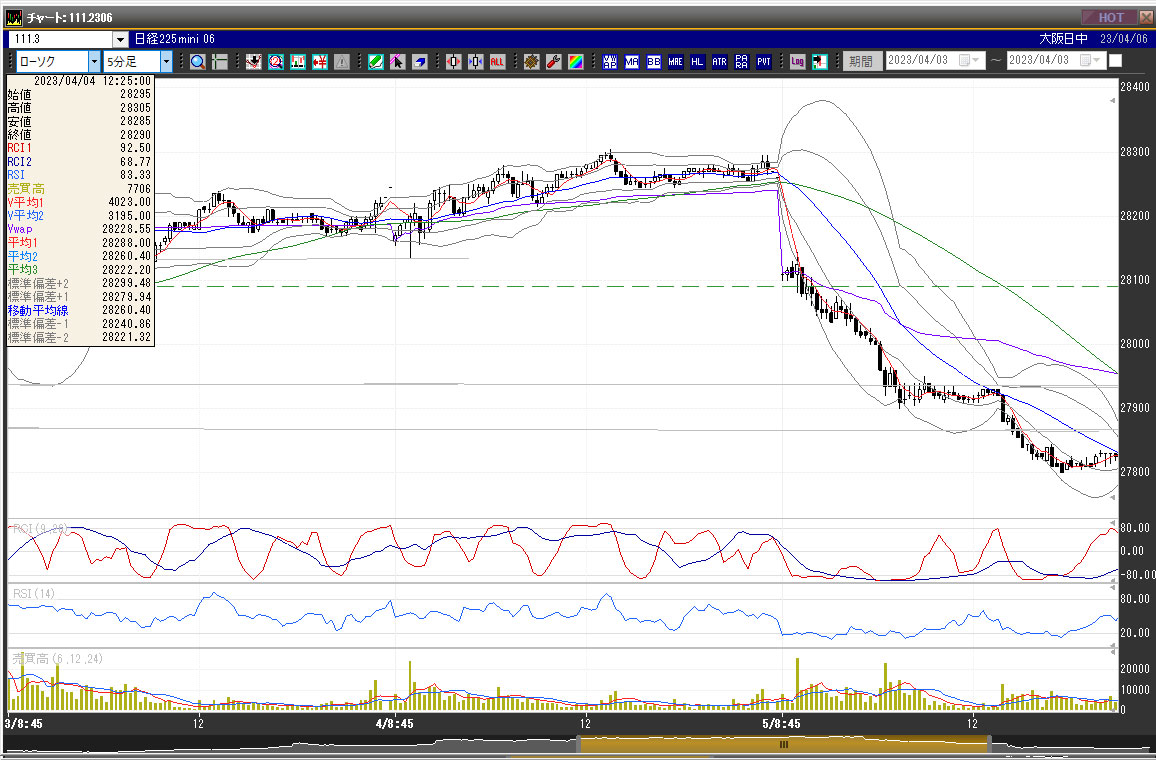Tick the checkbox beside the end date

coord(1115,60)
